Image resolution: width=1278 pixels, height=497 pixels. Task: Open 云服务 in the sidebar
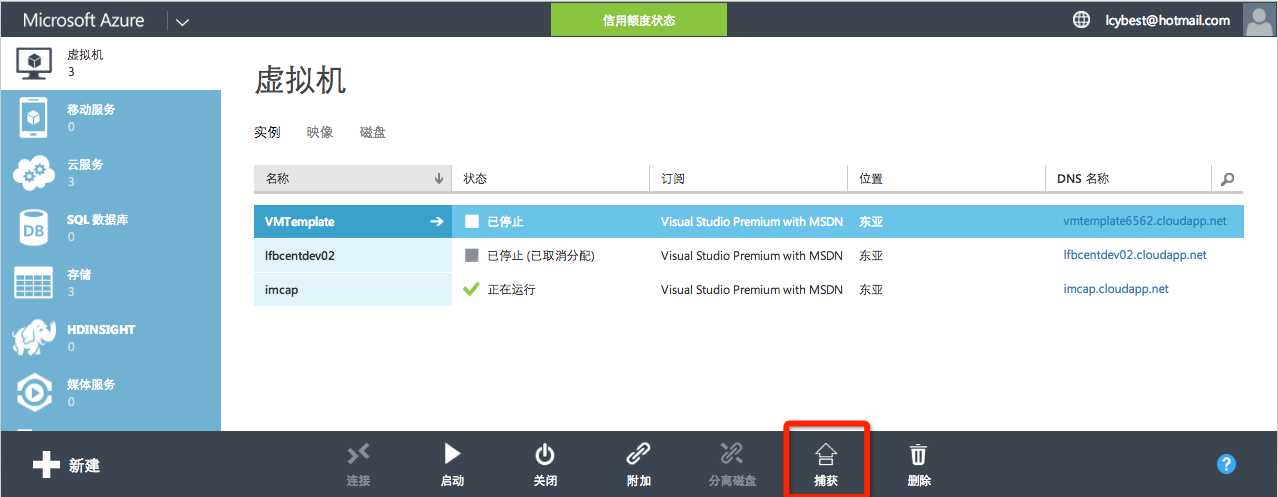click(x=110, y=172)
